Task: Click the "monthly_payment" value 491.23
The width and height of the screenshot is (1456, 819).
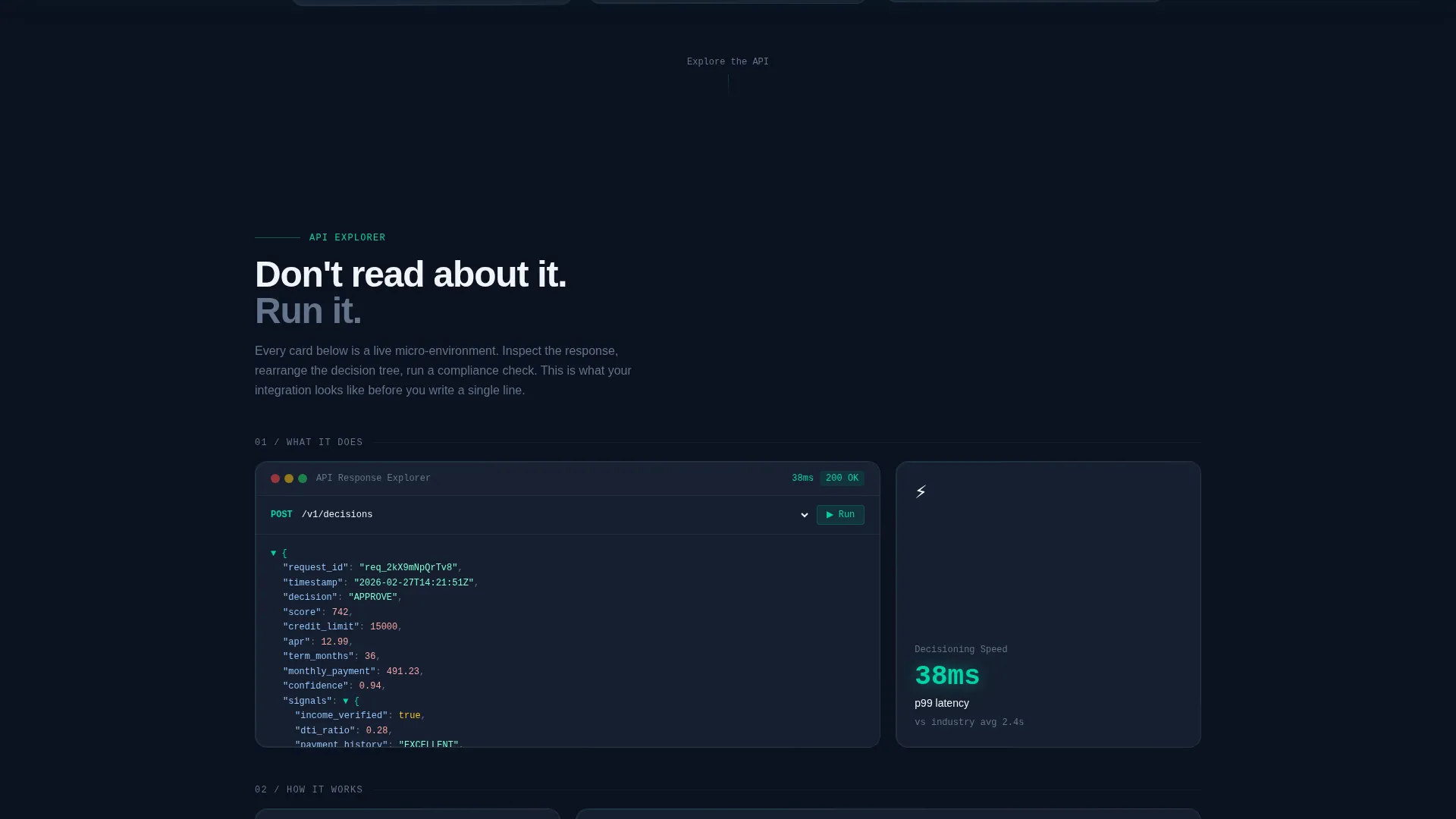Action: tap(403, 672)
